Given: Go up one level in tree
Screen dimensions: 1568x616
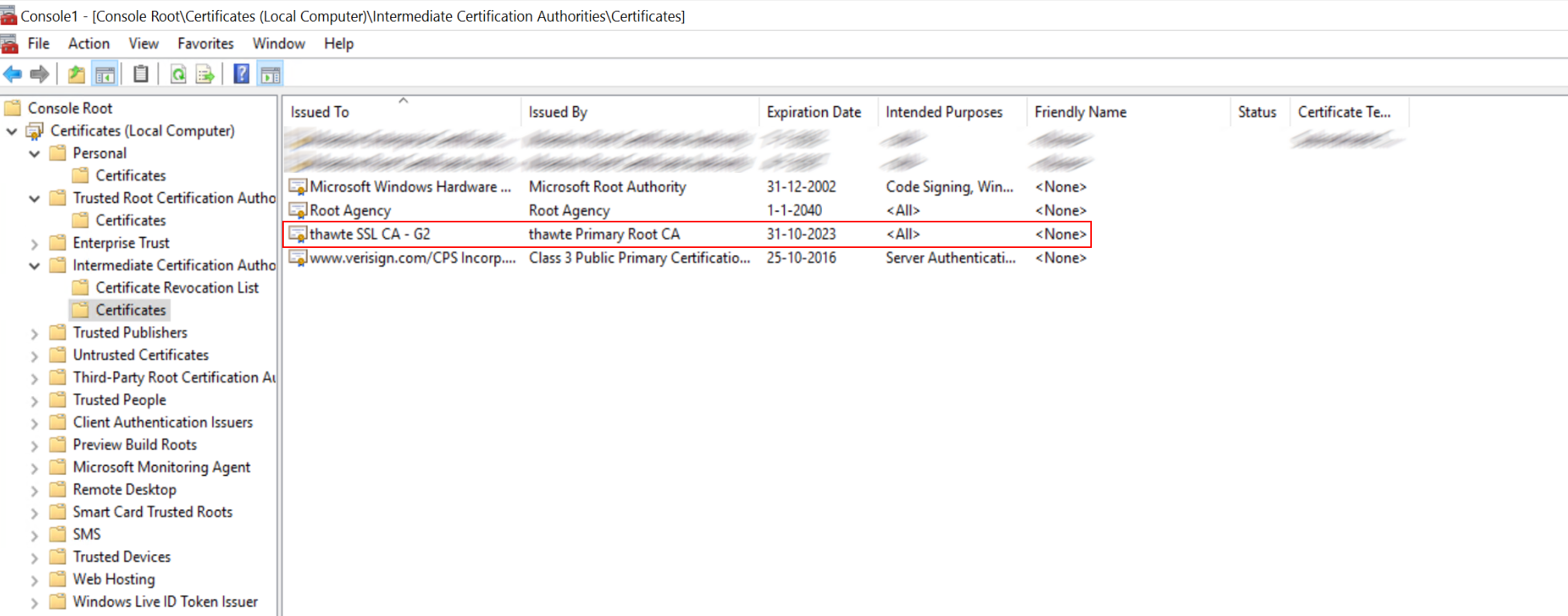Looking at the screenshot, I should point(76,74).
